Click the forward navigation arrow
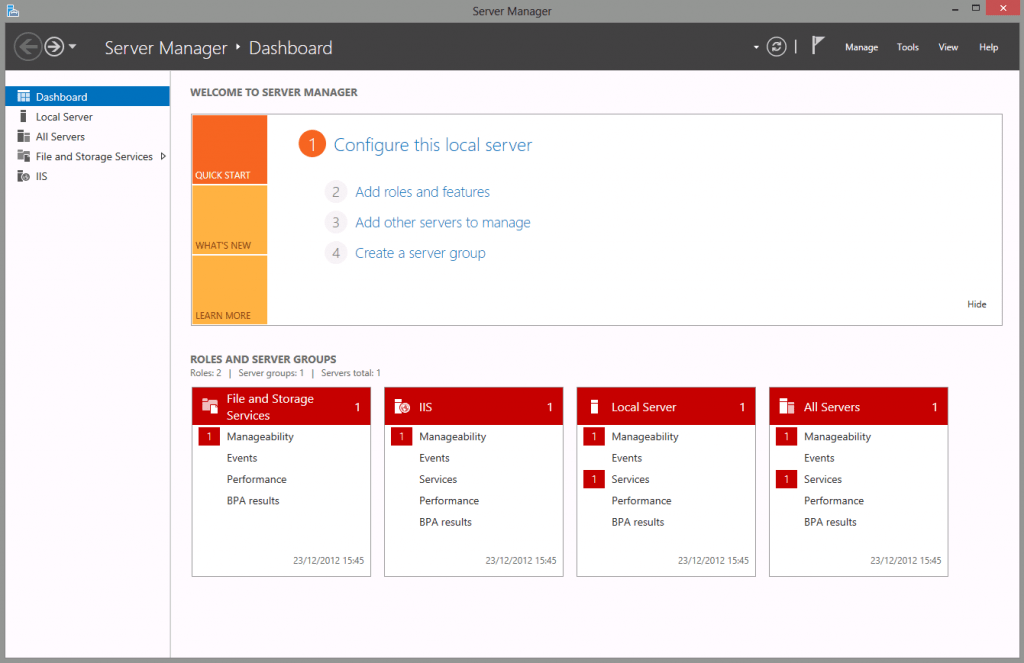Screen dimensions: 1024x663 (x=54, y=47)
